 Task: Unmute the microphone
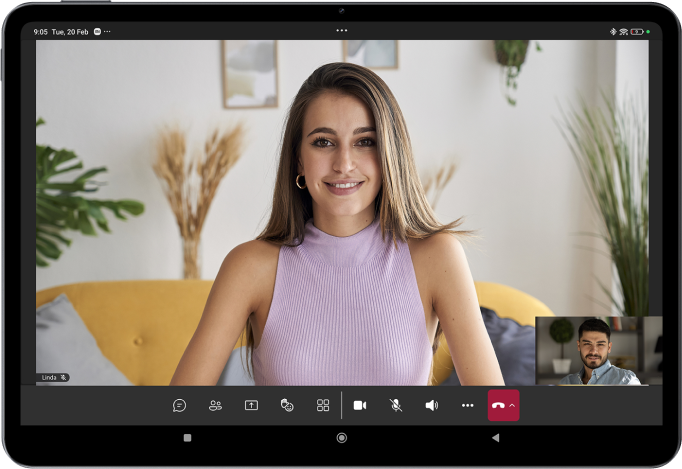pyautogui.click(x=396, y=405)
